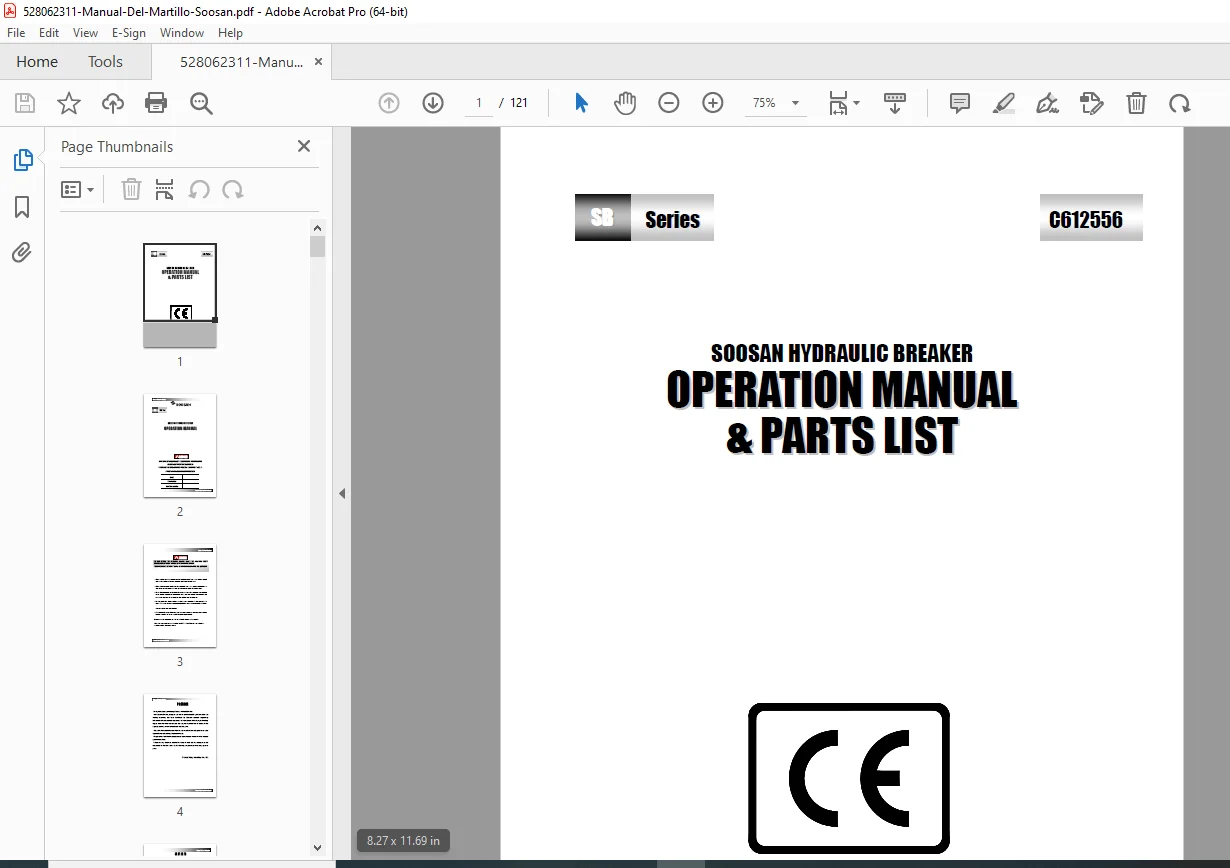Open the 75% zoom level dropdown
1230x868 pixels.
(x=776, y=103)
